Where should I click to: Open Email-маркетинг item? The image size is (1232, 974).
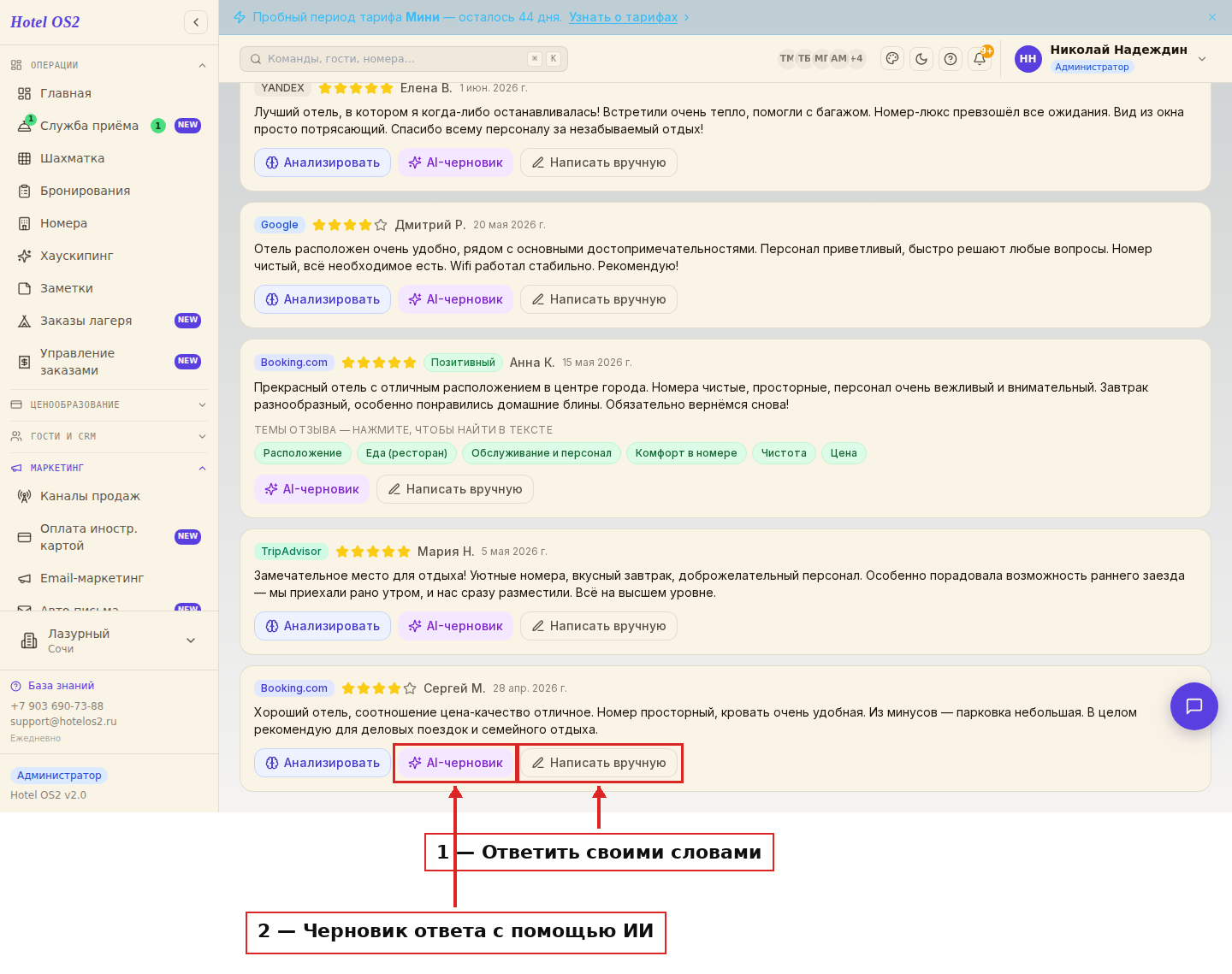(109, 578)
